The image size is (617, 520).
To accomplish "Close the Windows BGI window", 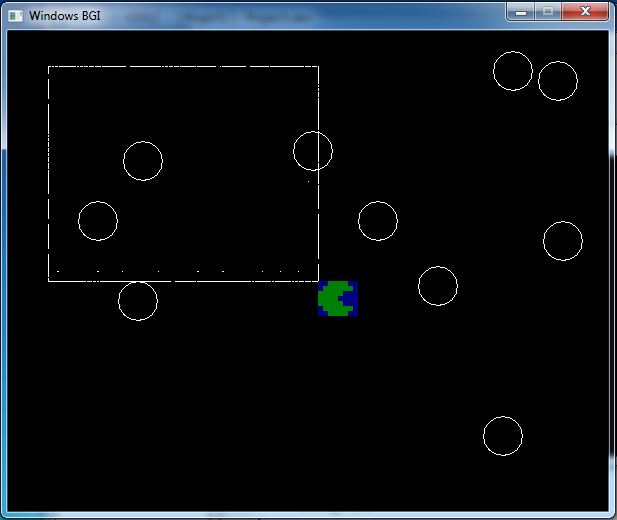I will click(585, 11).
